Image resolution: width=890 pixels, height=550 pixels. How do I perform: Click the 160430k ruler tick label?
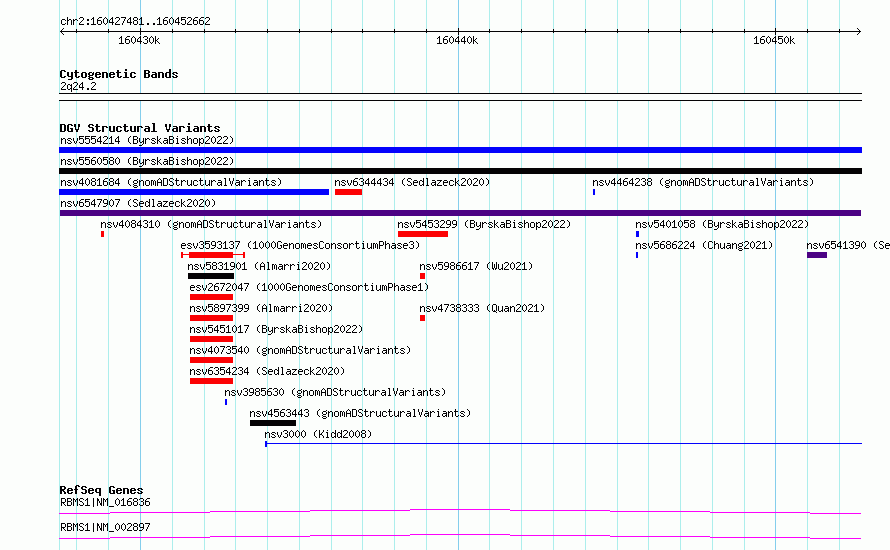point(139,40)
